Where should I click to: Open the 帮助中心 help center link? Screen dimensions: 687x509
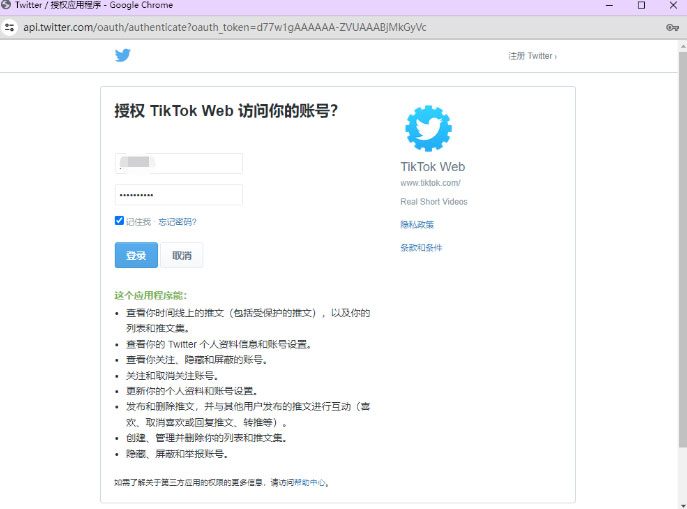click(x=310, y=483)
